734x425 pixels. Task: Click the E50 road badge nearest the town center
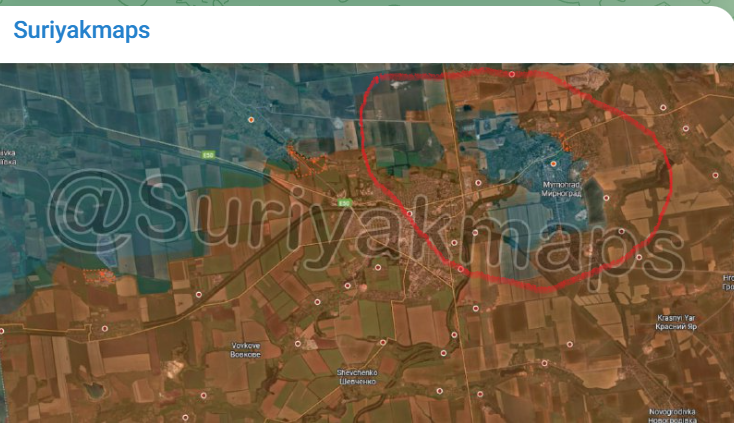click(342, 202)
